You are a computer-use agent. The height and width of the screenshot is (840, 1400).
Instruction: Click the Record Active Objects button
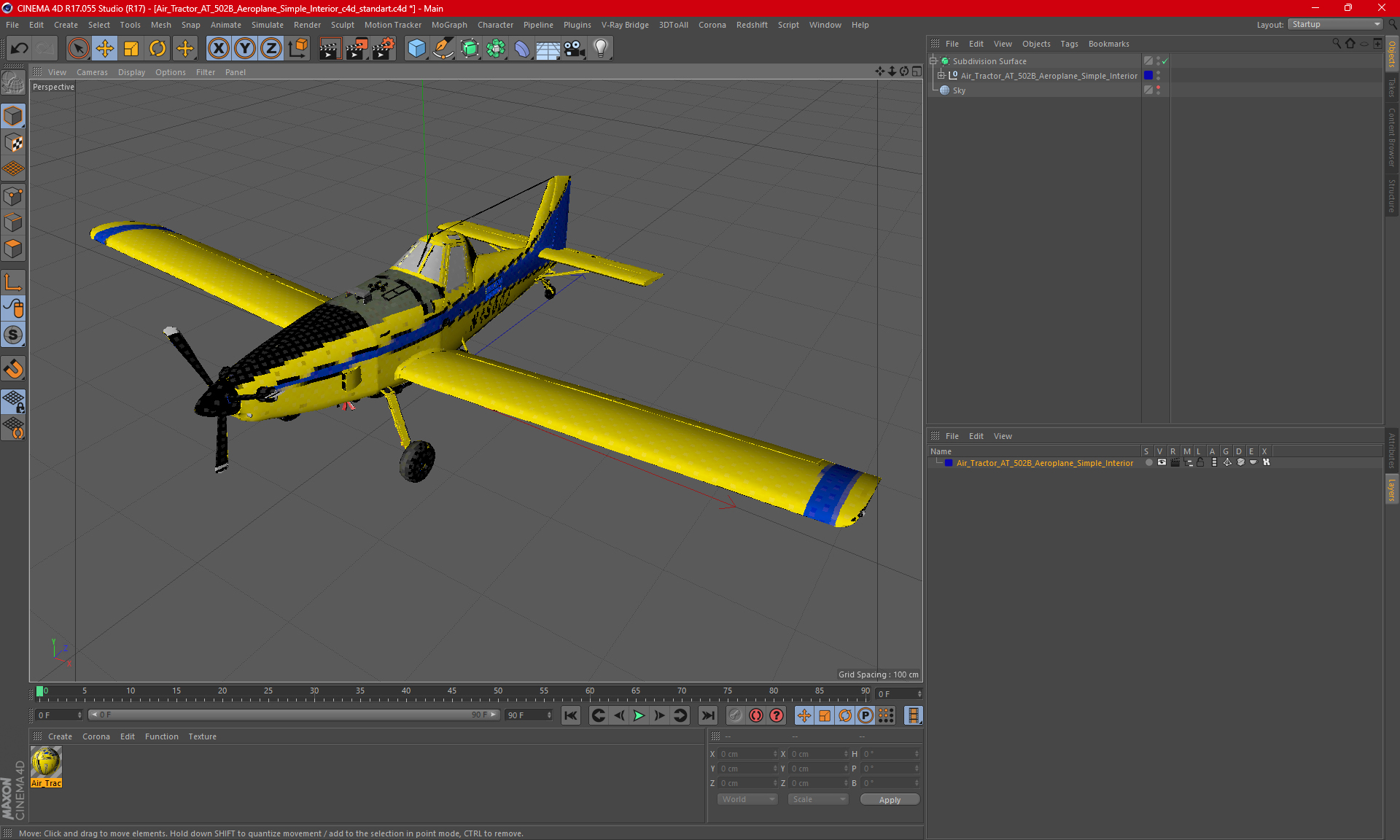pos(736,715)
